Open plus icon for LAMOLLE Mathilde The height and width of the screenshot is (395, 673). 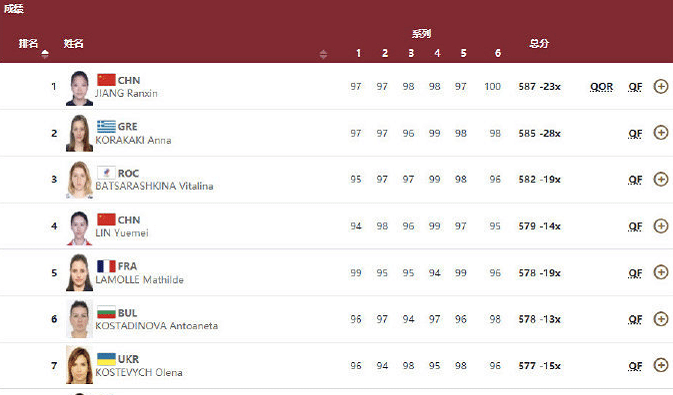tap(661, 272)
